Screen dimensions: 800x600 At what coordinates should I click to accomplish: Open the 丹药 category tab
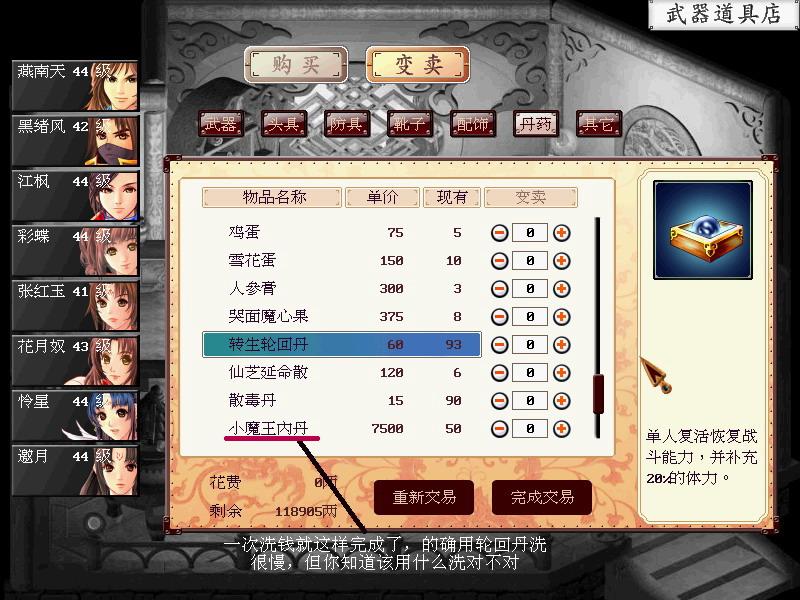pos(536,124)
